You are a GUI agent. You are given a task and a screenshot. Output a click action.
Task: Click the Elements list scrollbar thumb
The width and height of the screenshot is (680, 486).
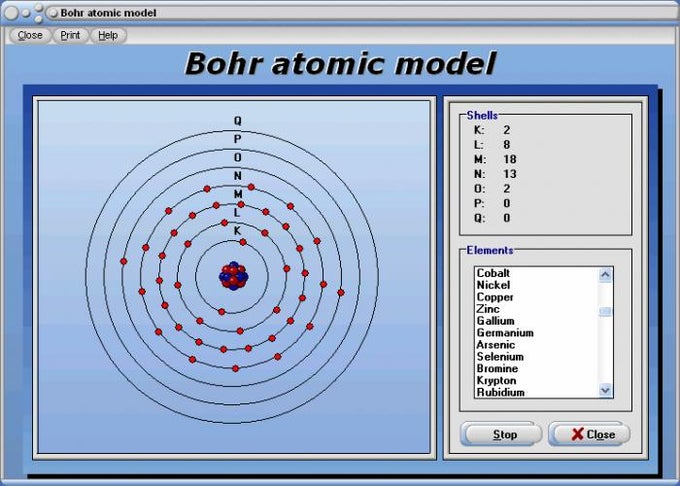pyautogui.click(x=605, y=311)
